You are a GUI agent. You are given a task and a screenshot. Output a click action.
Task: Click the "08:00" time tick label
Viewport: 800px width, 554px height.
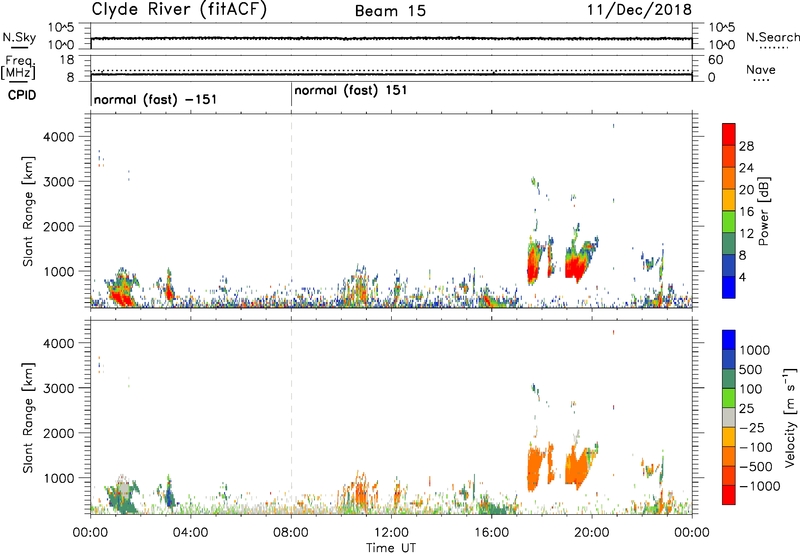point(291,533)
